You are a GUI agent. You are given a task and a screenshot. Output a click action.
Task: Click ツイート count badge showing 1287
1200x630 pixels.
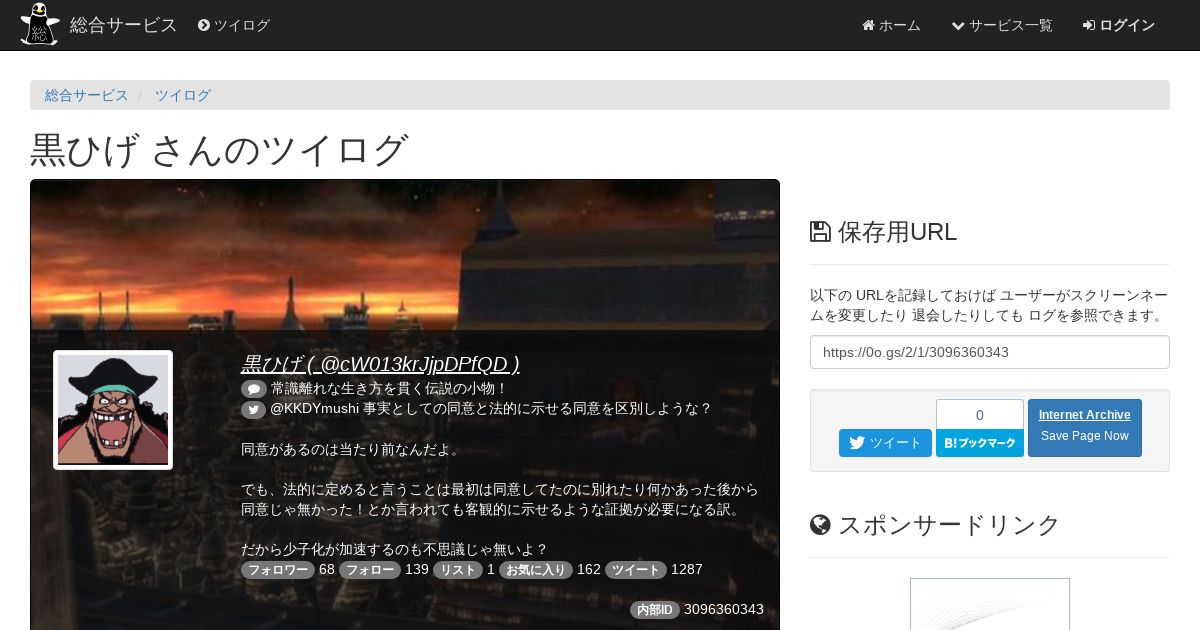pyautogui.click(x=636, y=570)
